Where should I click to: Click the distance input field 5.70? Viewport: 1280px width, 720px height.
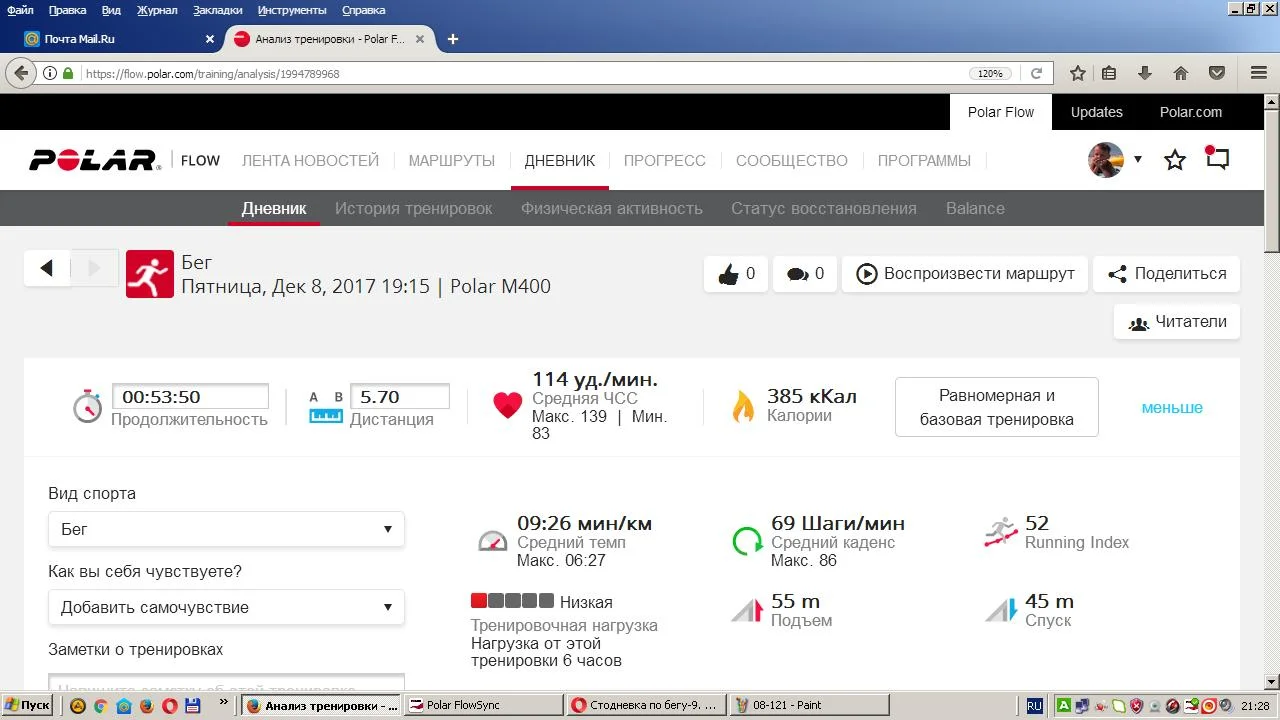pos(400,396)
